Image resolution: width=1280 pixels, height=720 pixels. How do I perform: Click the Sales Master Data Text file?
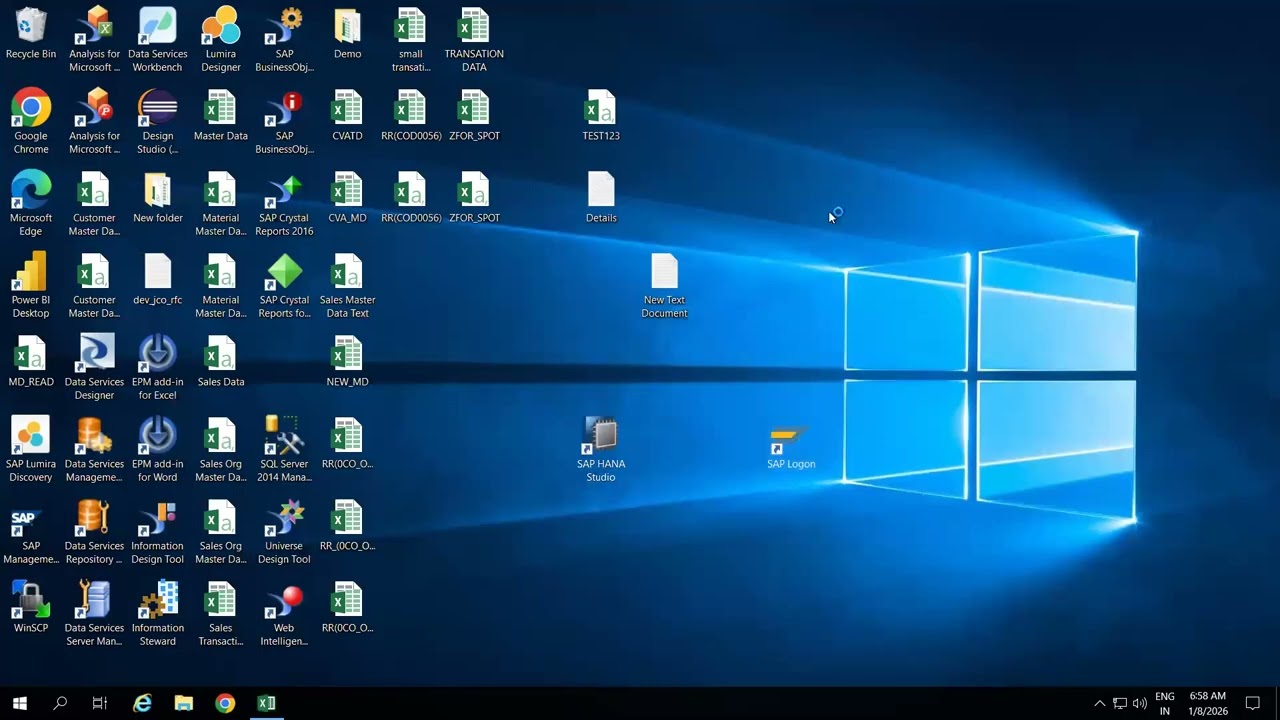[x=348, y=286]
